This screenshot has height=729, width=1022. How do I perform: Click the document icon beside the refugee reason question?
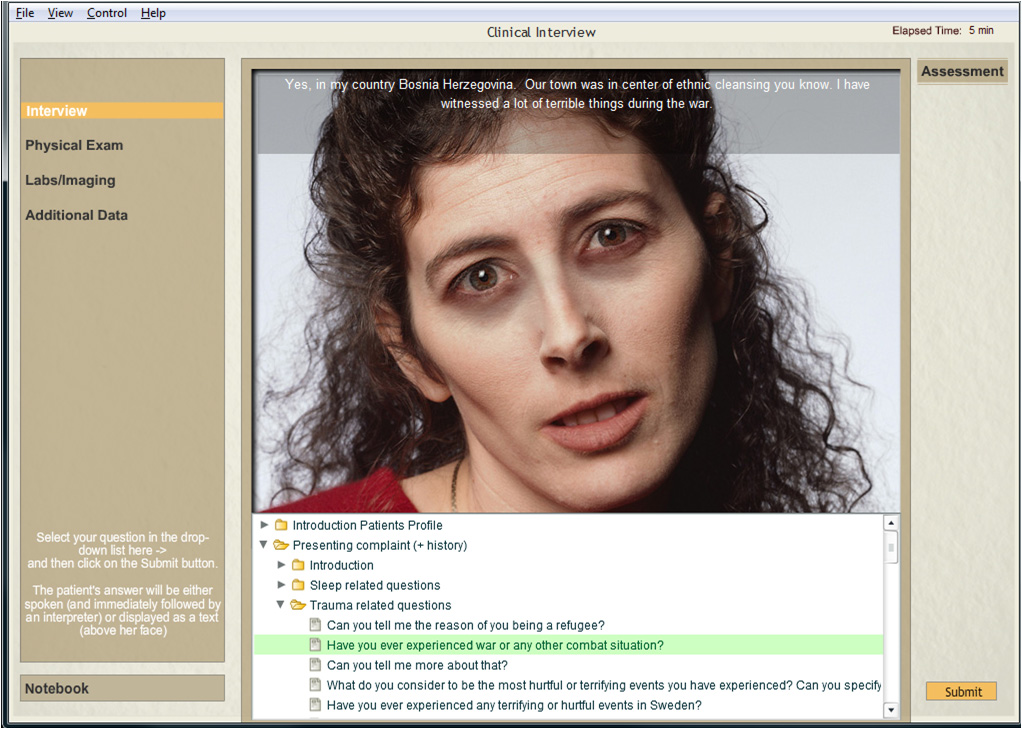point(315,625)
